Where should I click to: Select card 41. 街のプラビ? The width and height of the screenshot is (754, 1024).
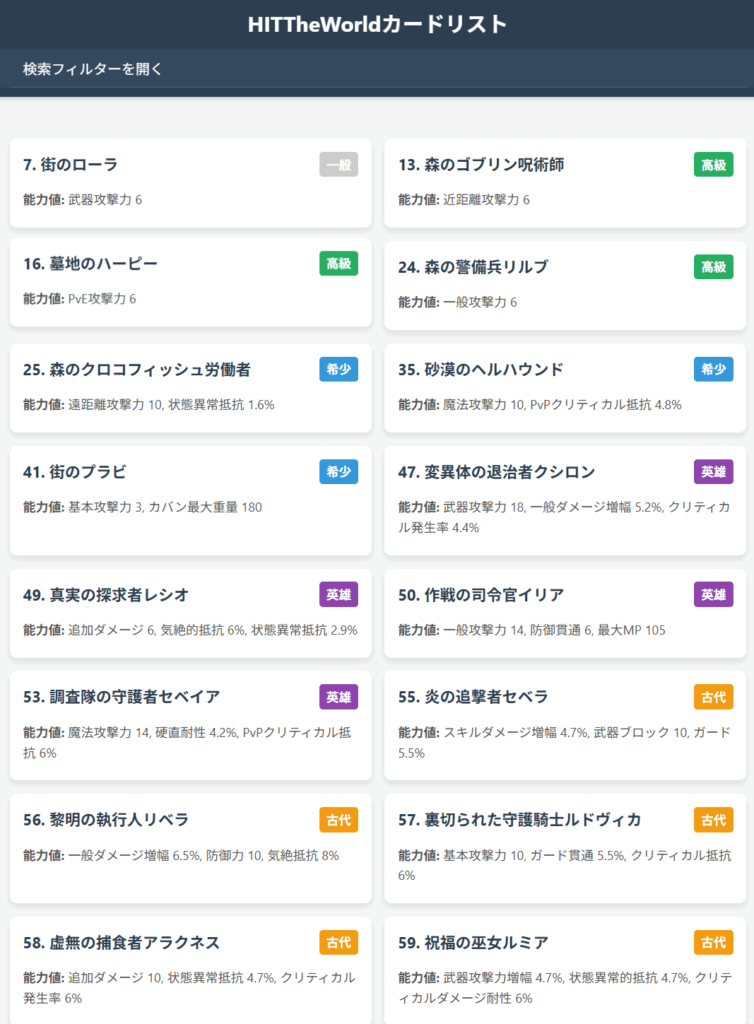[75, 472]
